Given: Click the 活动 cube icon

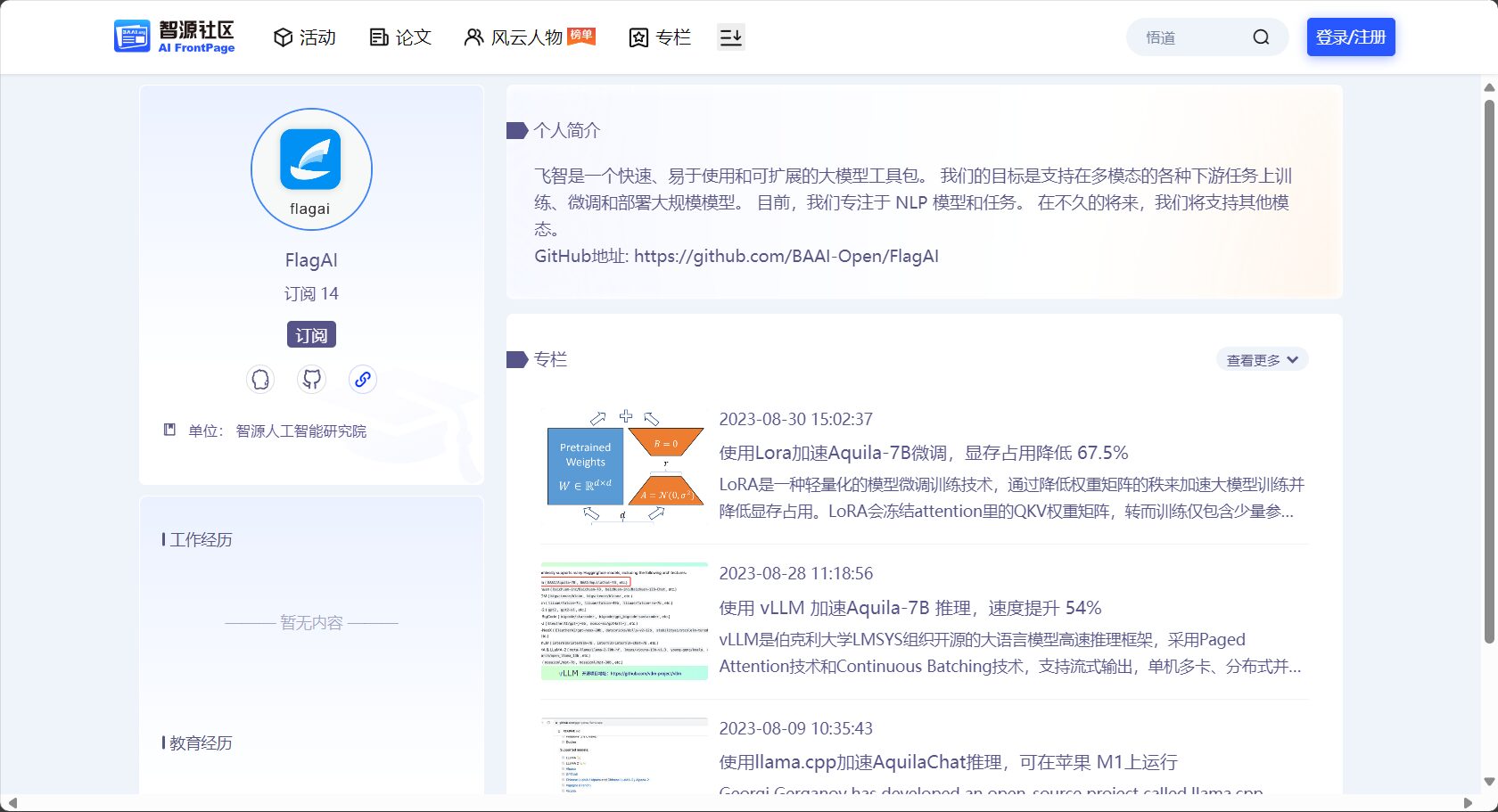Looking at the screenshot, I should pos(283,37).
